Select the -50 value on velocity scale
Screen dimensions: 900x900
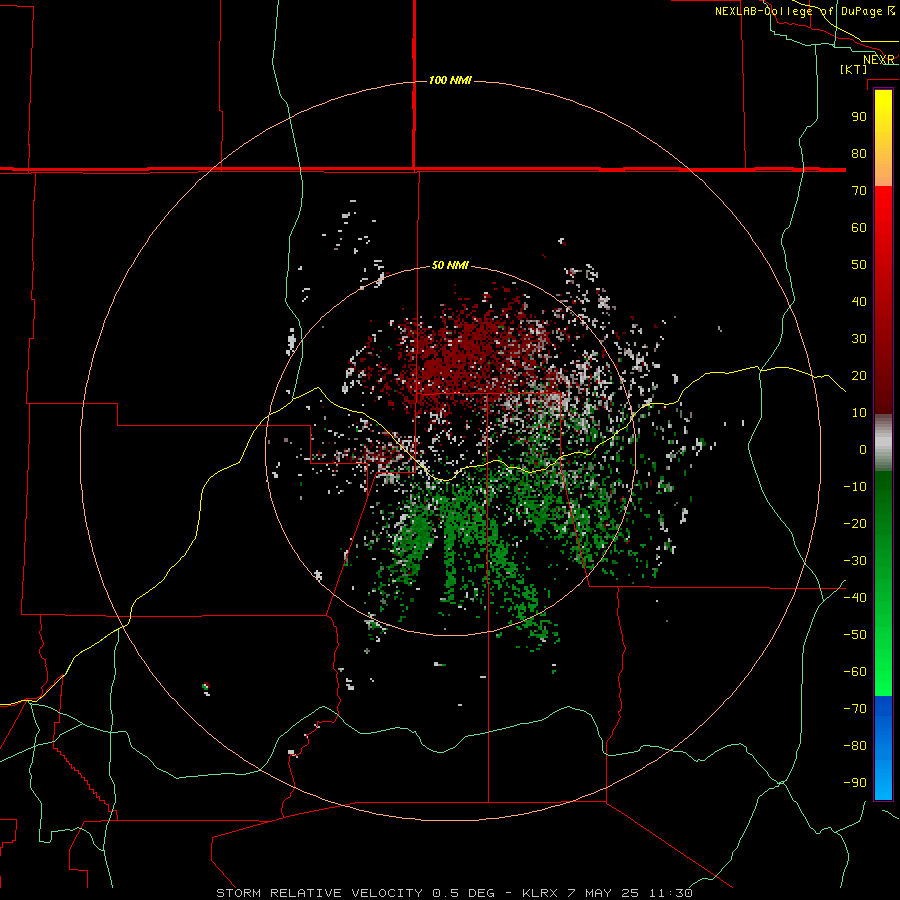pos(855,635)
